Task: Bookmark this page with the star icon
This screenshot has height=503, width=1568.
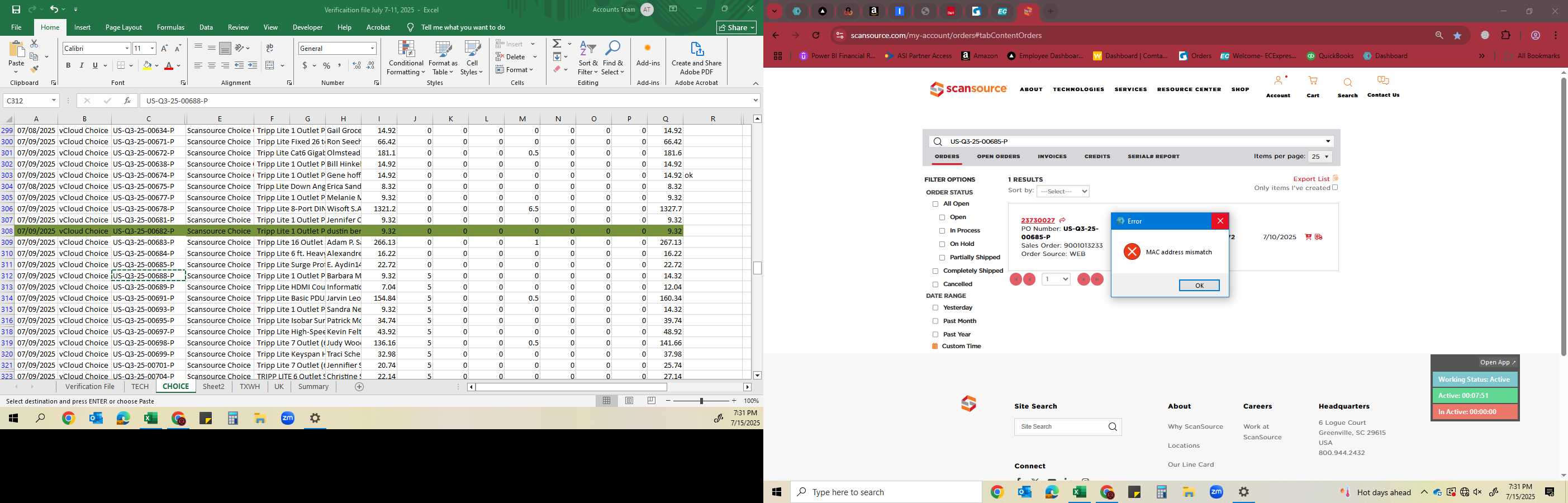Action: pyautogui.click(x=1457, y=35)
